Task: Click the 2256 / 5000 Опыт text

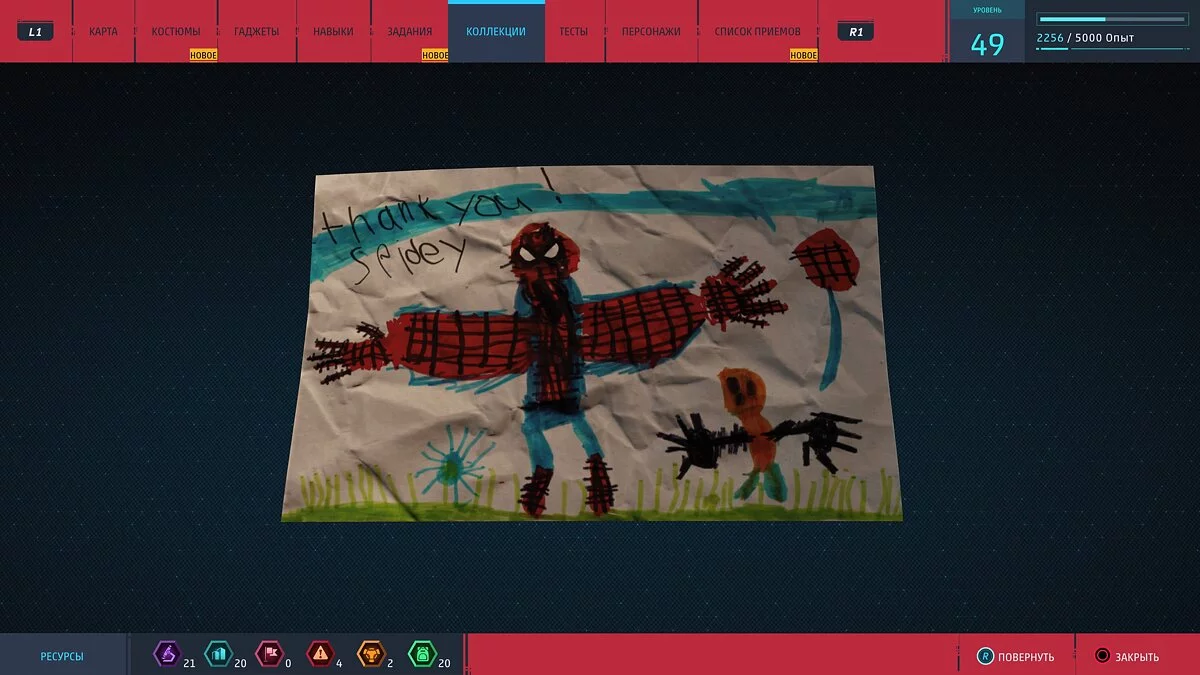Action: [x=1085, y=38]
